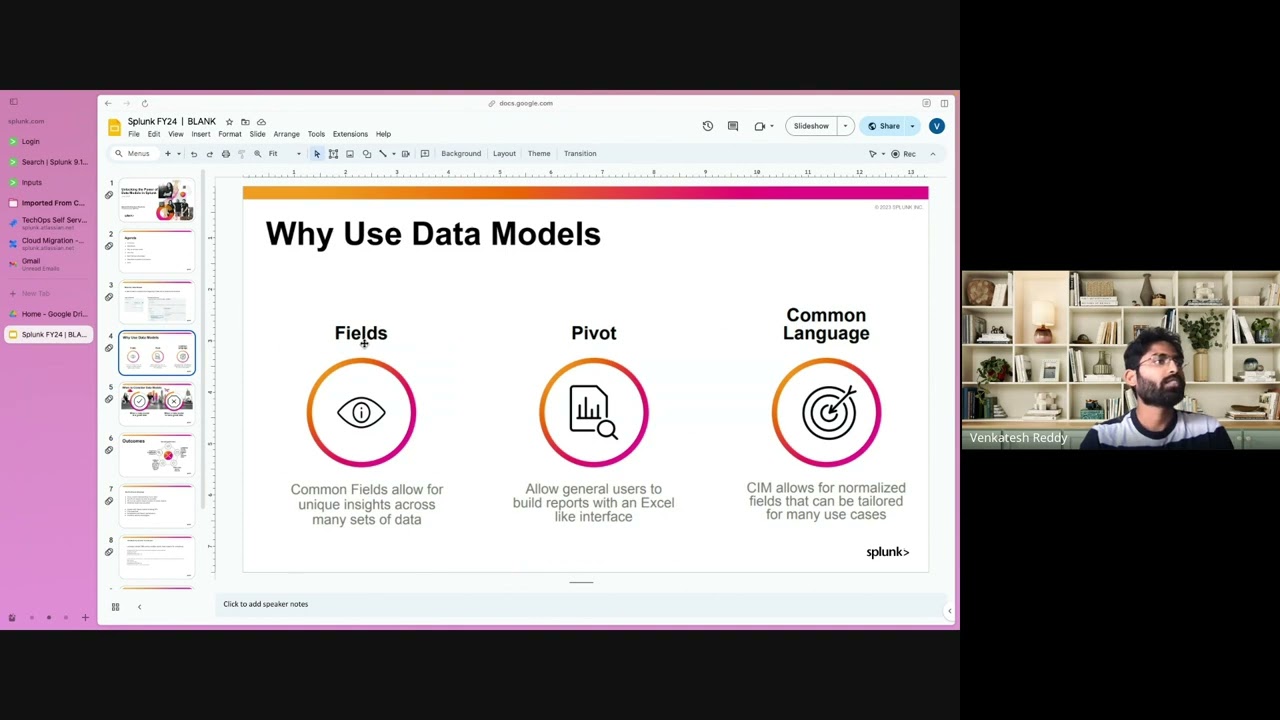Click the Menus search box
The height and width of the screenshot is (720, 1280).
click(133, 154)
